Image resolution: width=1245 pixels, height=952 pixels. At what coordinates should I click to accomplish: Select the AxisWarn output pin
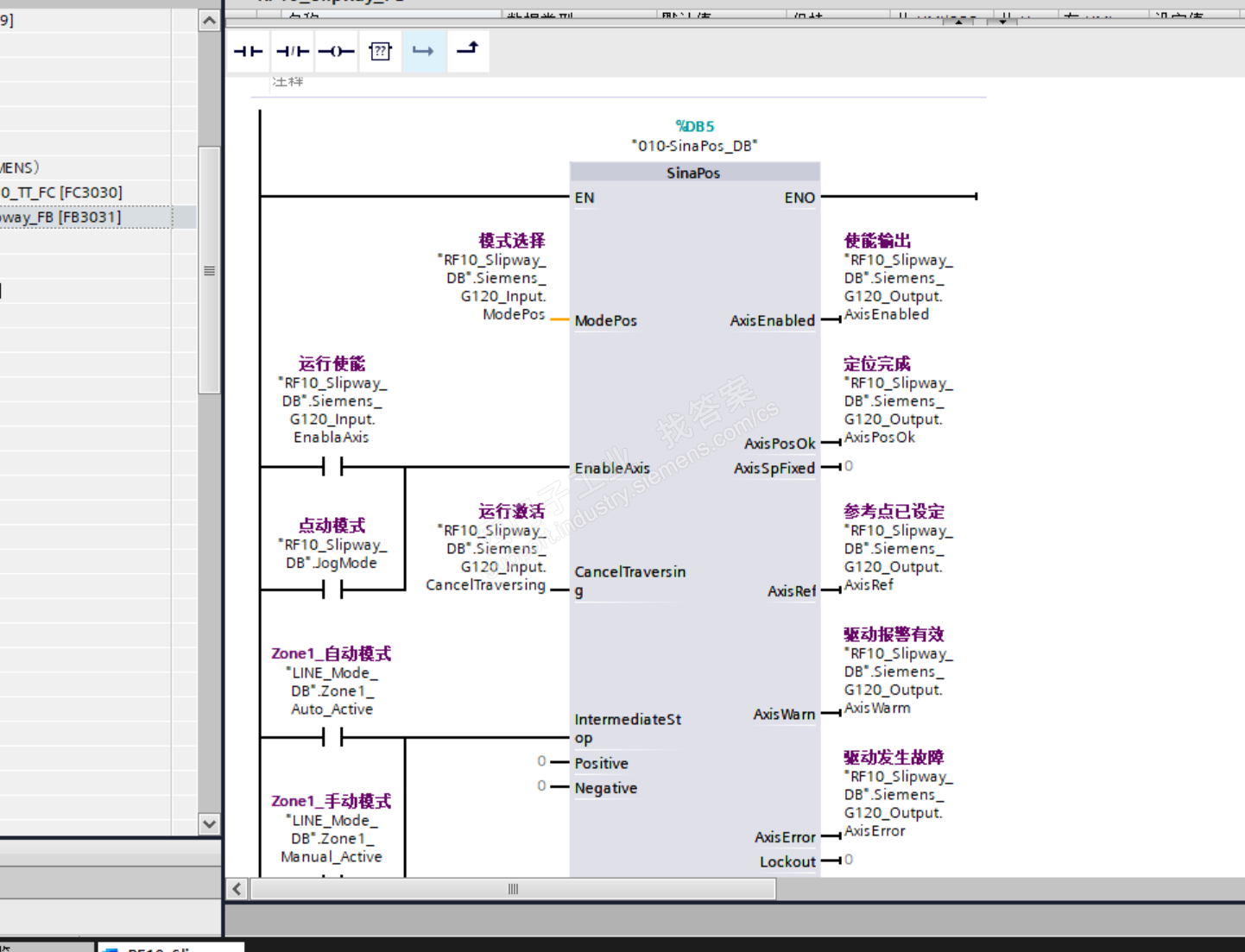784,714
